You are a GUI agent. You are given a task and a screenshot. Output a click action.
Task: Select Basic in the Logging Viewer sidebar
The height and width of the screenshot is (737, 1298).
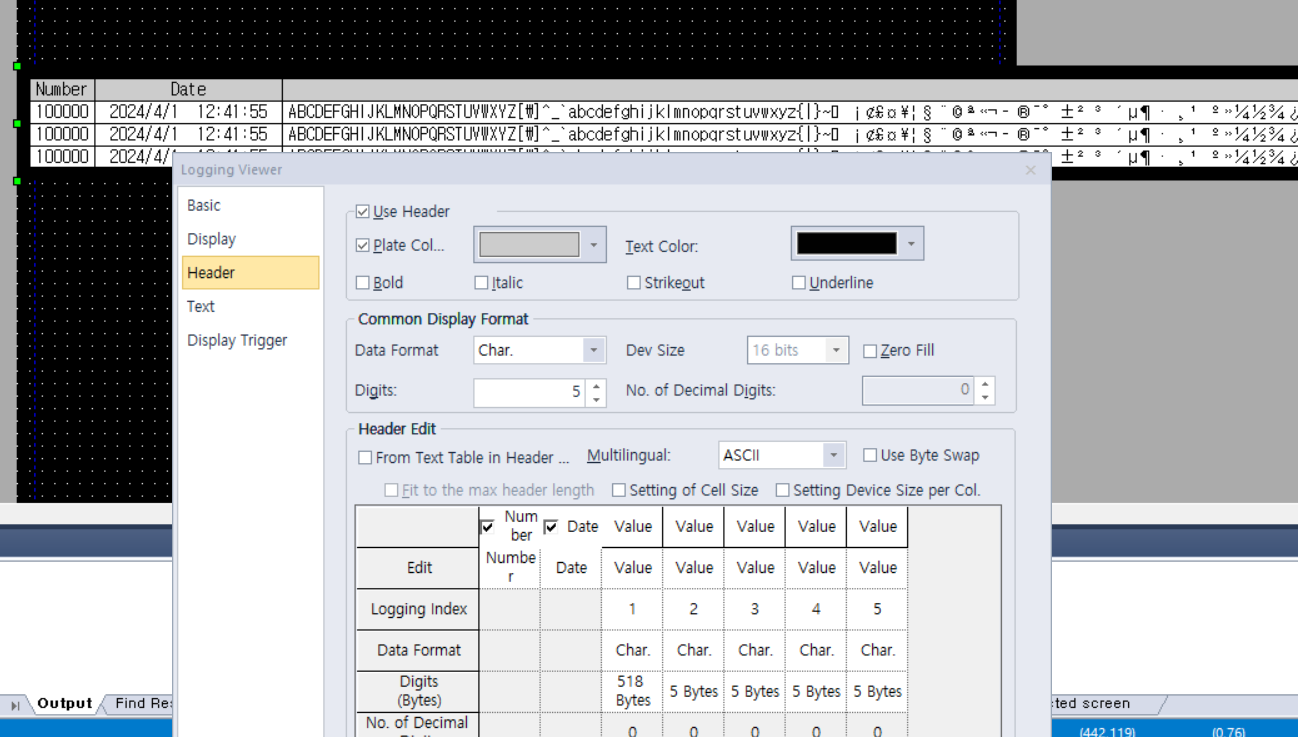203,205
